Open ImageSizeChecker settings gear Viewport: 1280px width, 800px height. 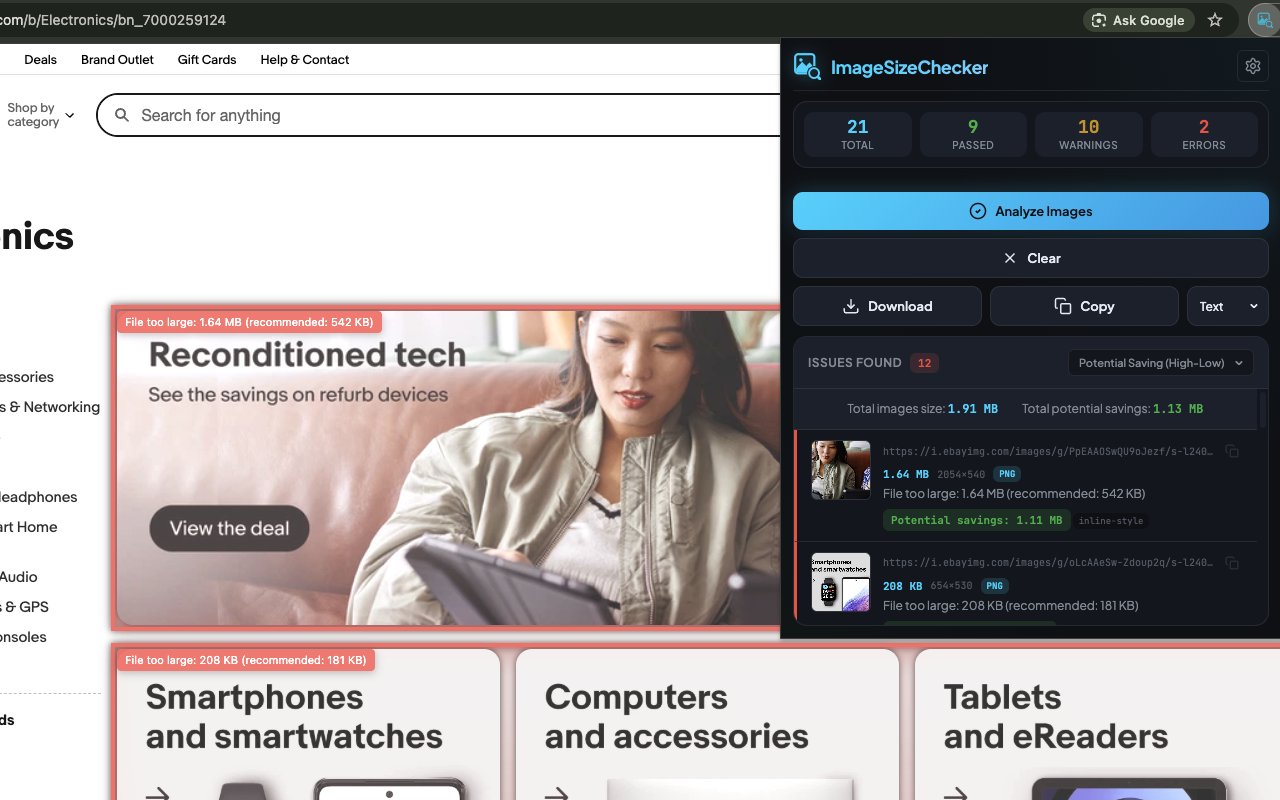pyautogui.click(x=1253, y=67)
